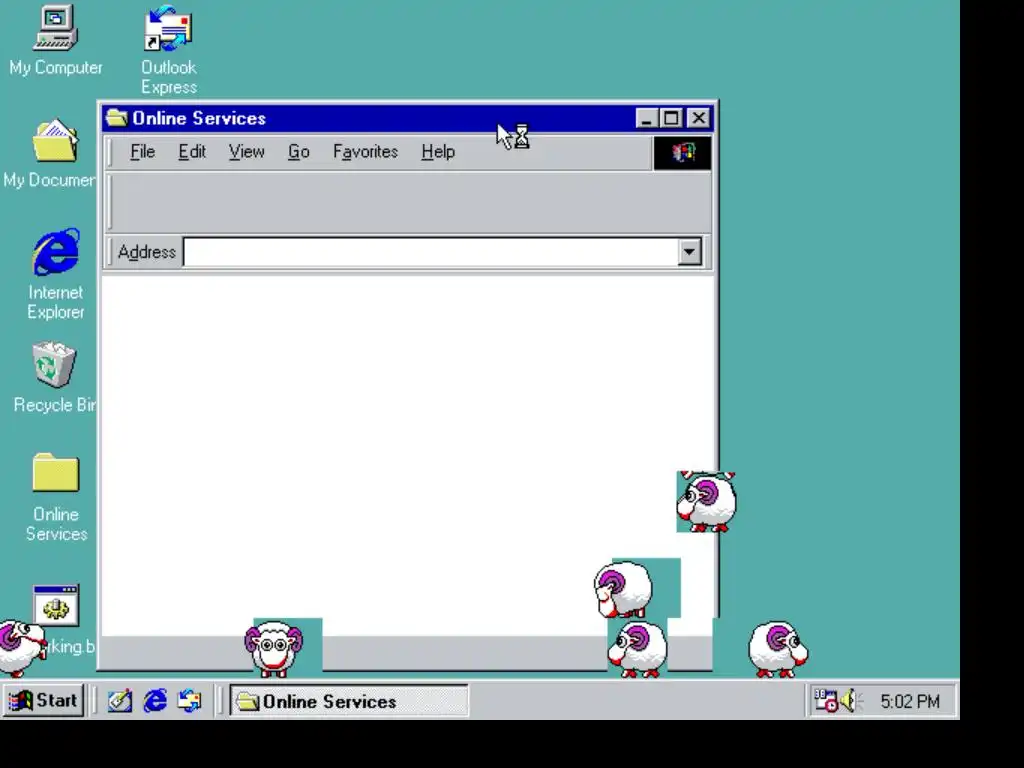Open the Edit menu
The image size is (1024, 768).
coord(192,152)
